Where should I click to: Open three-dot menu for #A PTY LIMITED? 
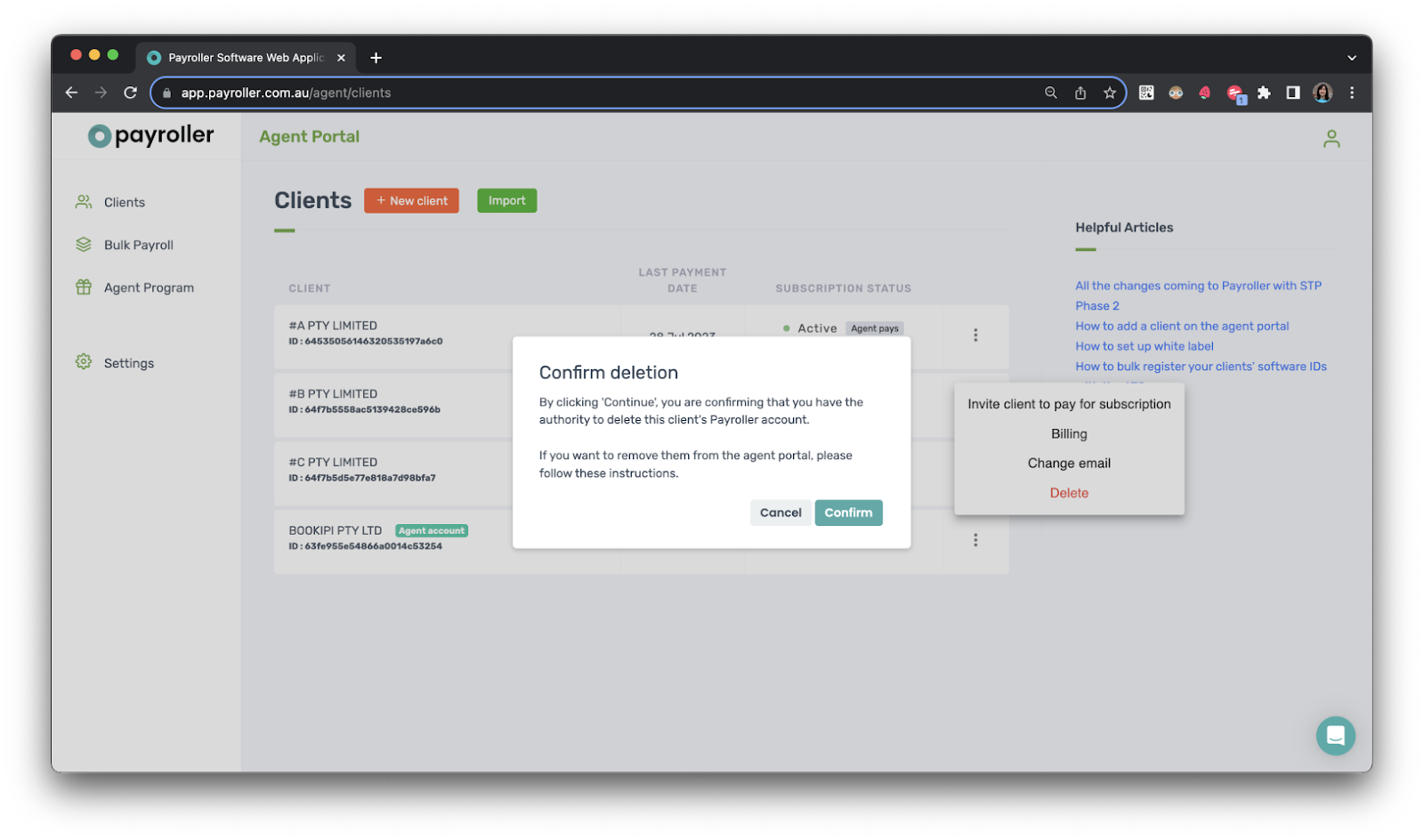point(975,335)
